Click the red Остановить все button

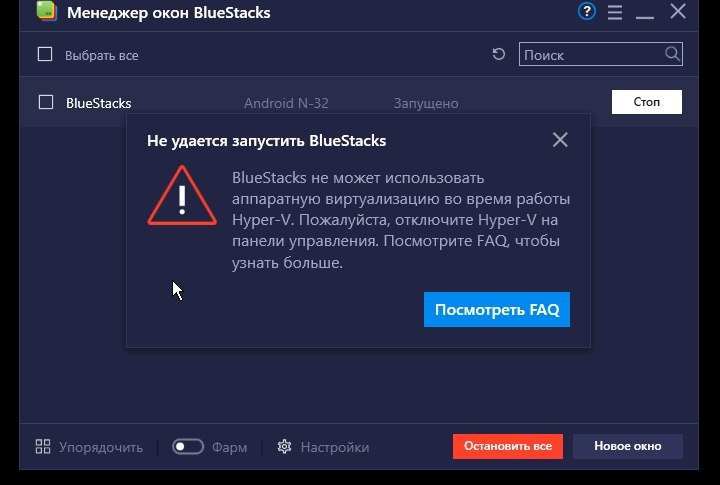tap(508, 446)
